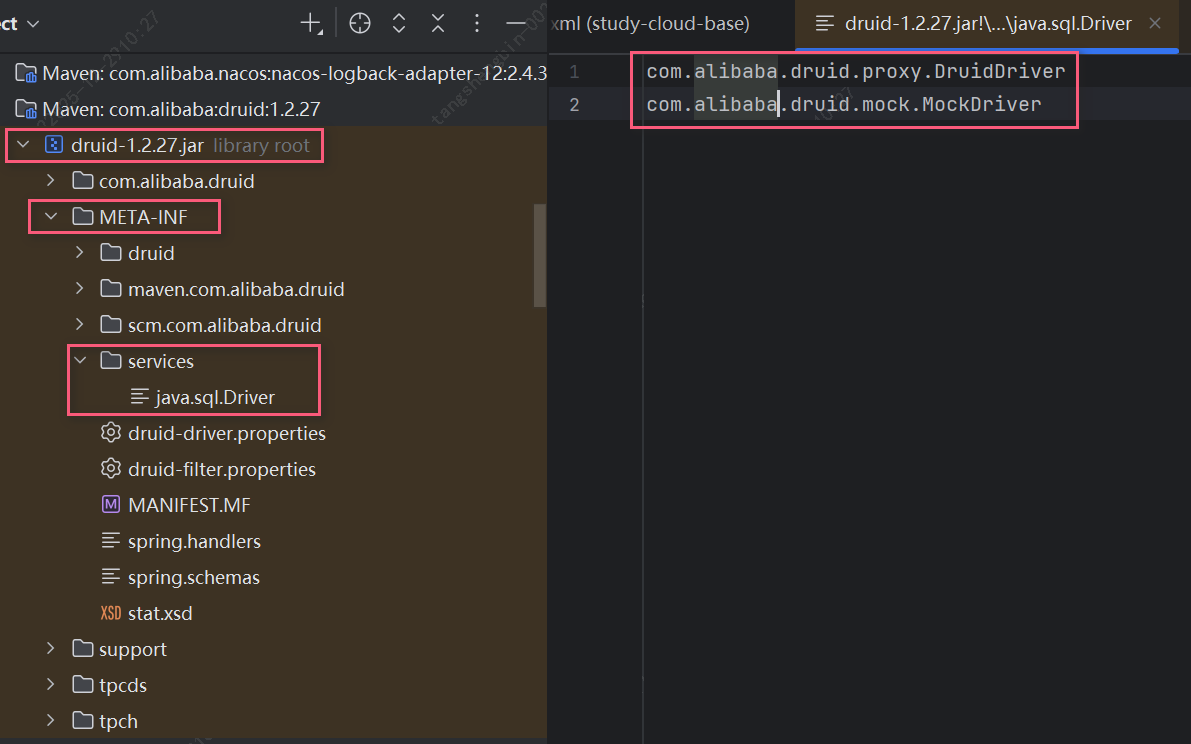
Task: Click the expand all icon in project toolbar
Action: (399, 24)
